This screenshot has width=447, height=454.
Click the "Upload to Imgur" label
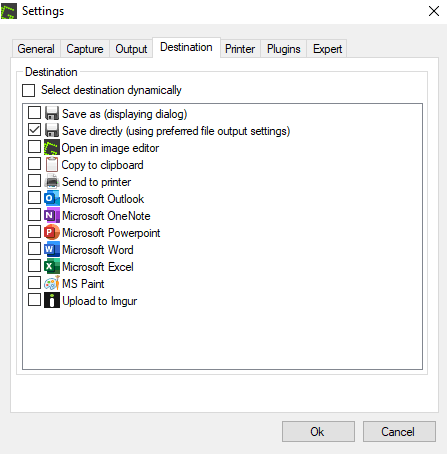tap(100, 301)
